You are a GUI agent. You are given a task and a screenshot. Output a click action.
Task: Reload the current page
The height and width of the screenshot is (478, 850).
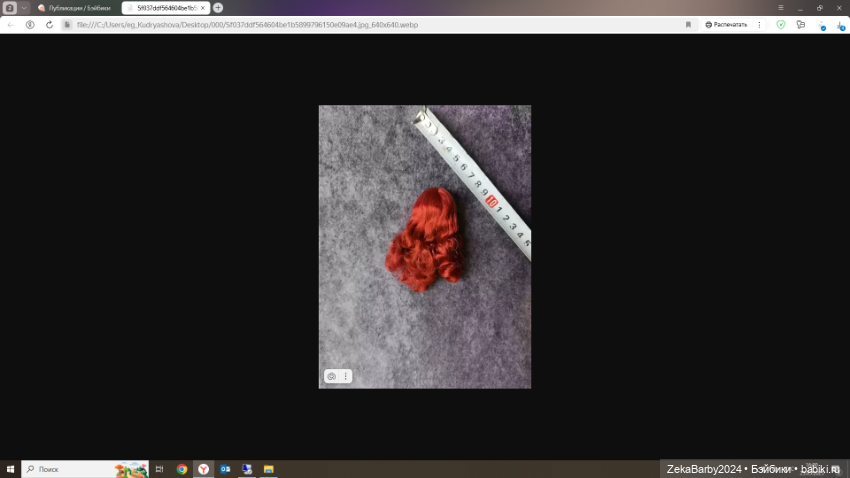[49, 24]
